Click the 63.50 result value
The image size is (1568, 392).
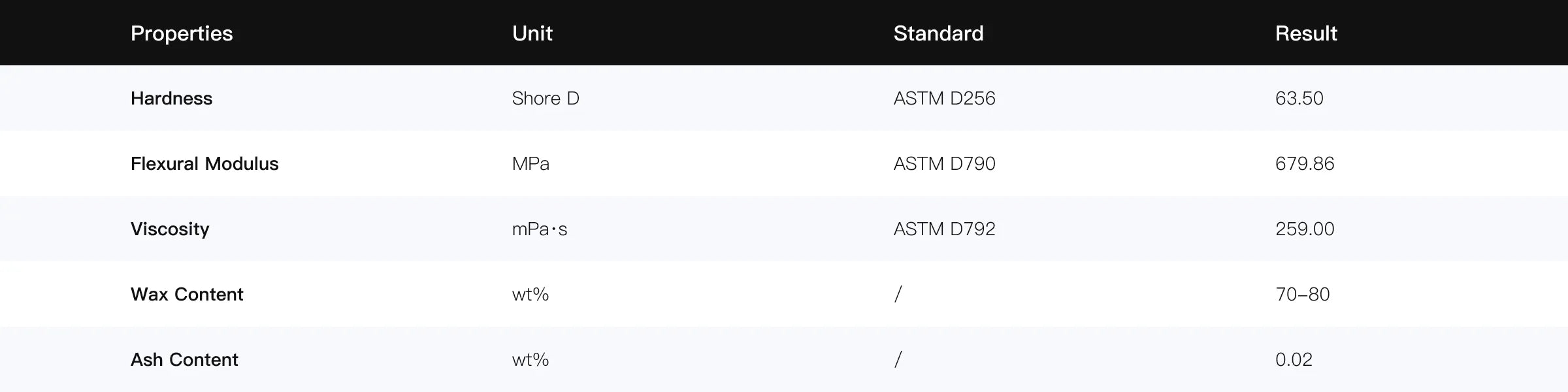pos(1299,98)
